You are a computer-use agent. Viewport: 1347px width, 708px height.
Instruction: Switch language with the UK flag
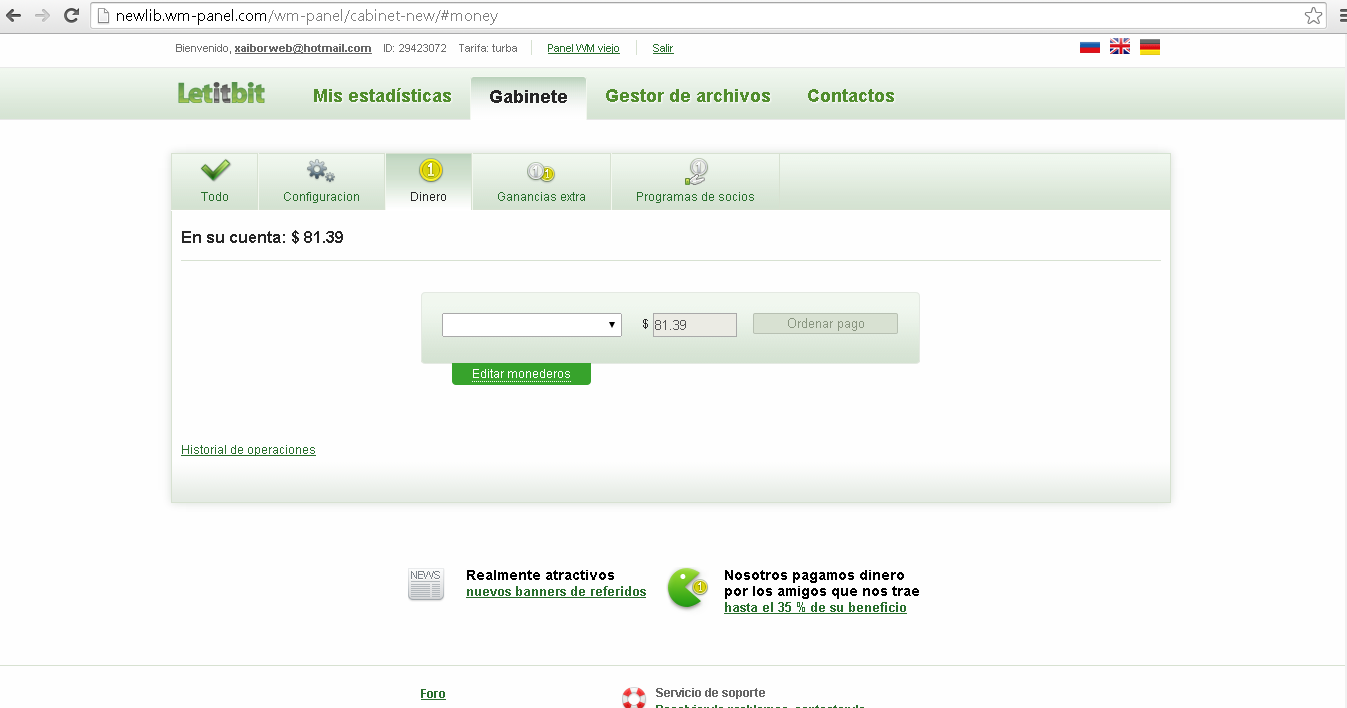click(1120, 47)
